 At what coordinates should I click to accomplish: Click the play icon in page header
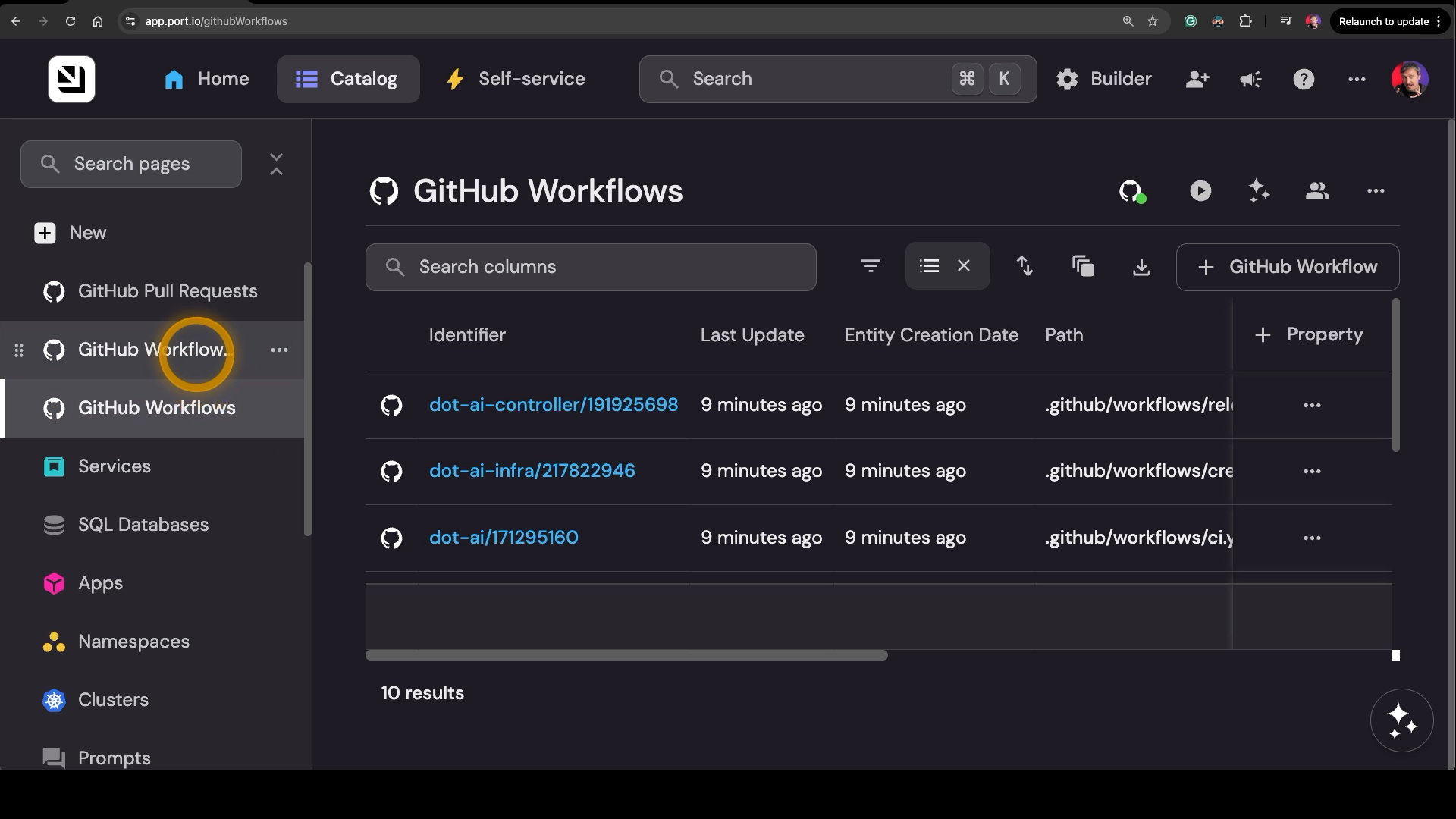tap(1200, 191)
